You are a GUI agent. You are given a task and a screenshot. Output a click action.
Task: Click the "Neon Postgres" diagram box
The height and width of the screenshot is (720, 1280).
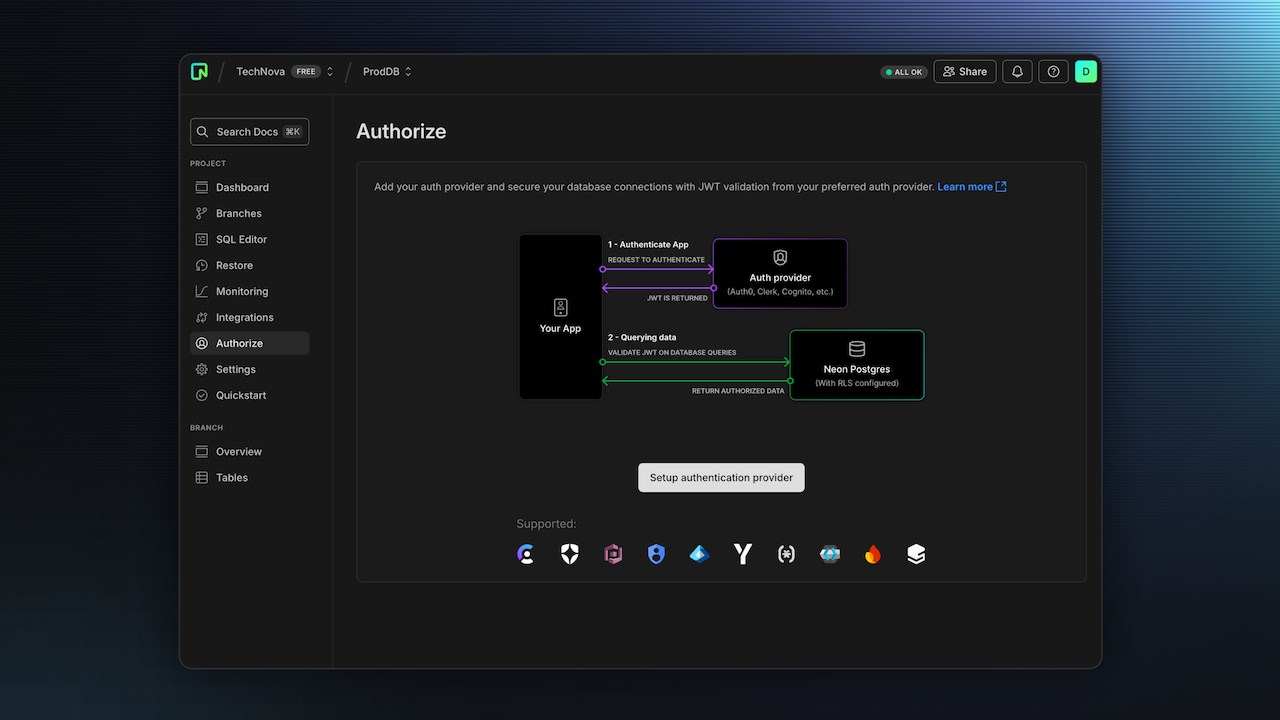click(857, 365)
